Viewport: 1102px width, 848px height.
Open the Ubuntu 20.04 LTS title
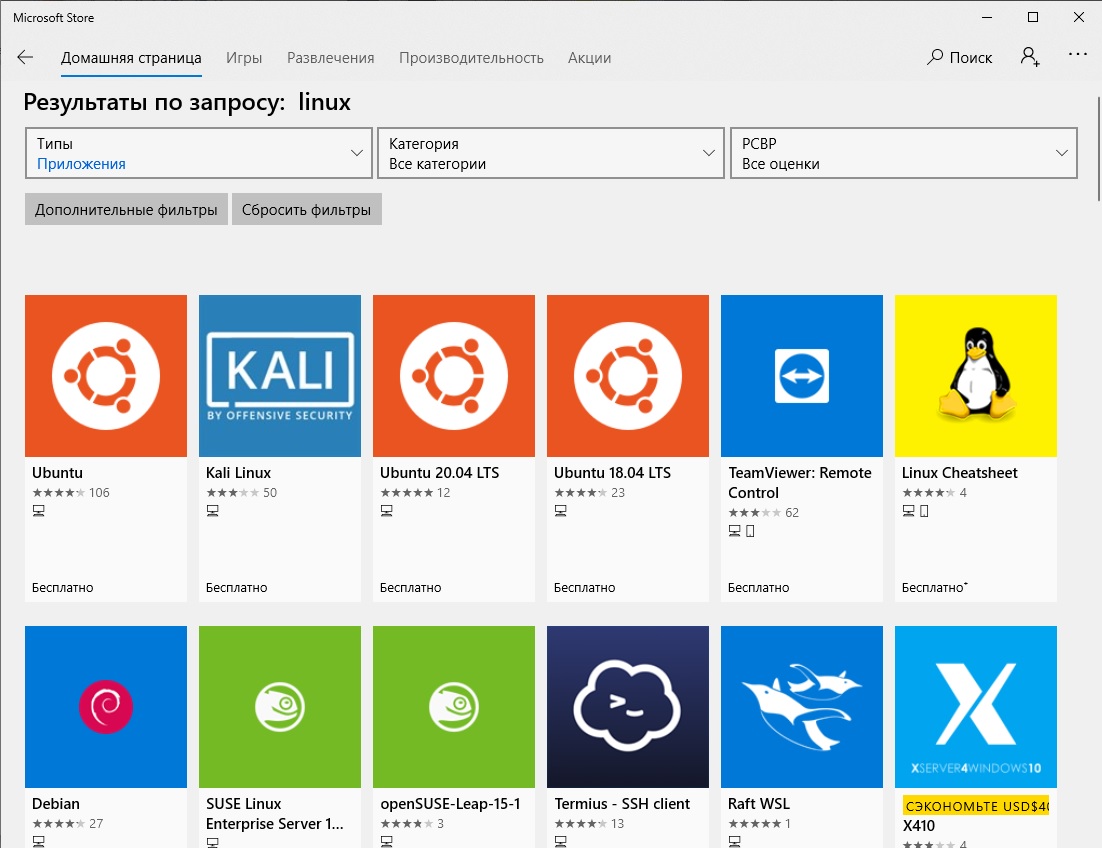pyautogui.click(x=439, y=473)
